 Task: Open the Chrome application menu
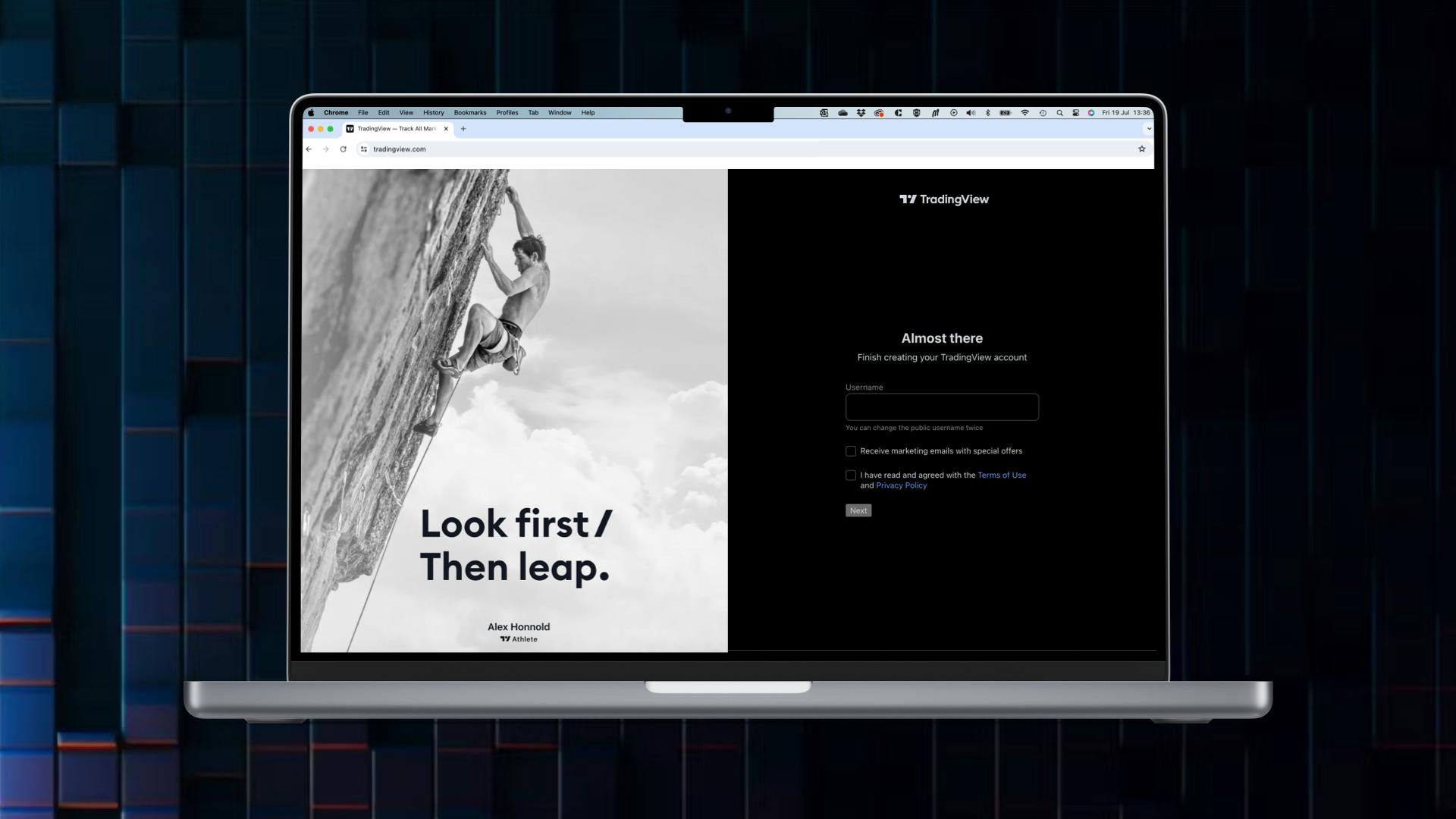[336, 113]
